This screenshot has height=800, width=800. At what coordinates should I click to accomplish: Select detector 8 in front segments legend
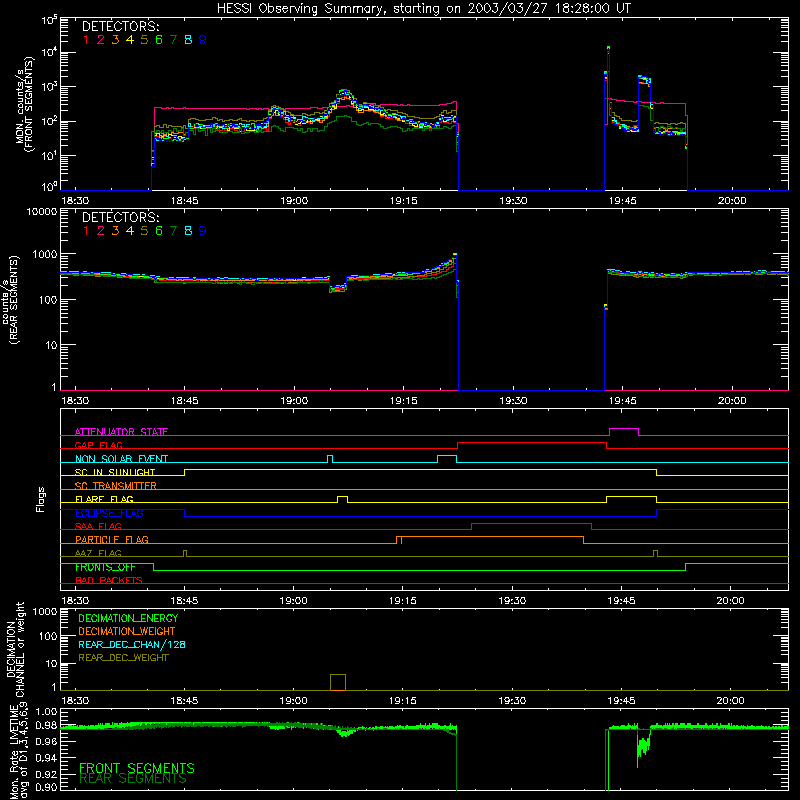coord(188,40)
